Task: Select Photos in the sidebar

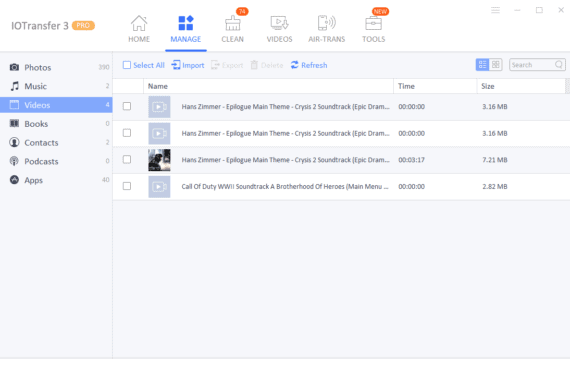Action: tap(56, 67)
